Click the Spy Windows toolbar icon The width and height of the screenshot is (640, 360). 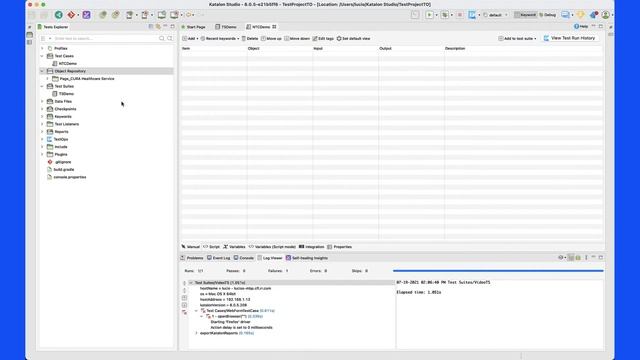tap(162, 15)
